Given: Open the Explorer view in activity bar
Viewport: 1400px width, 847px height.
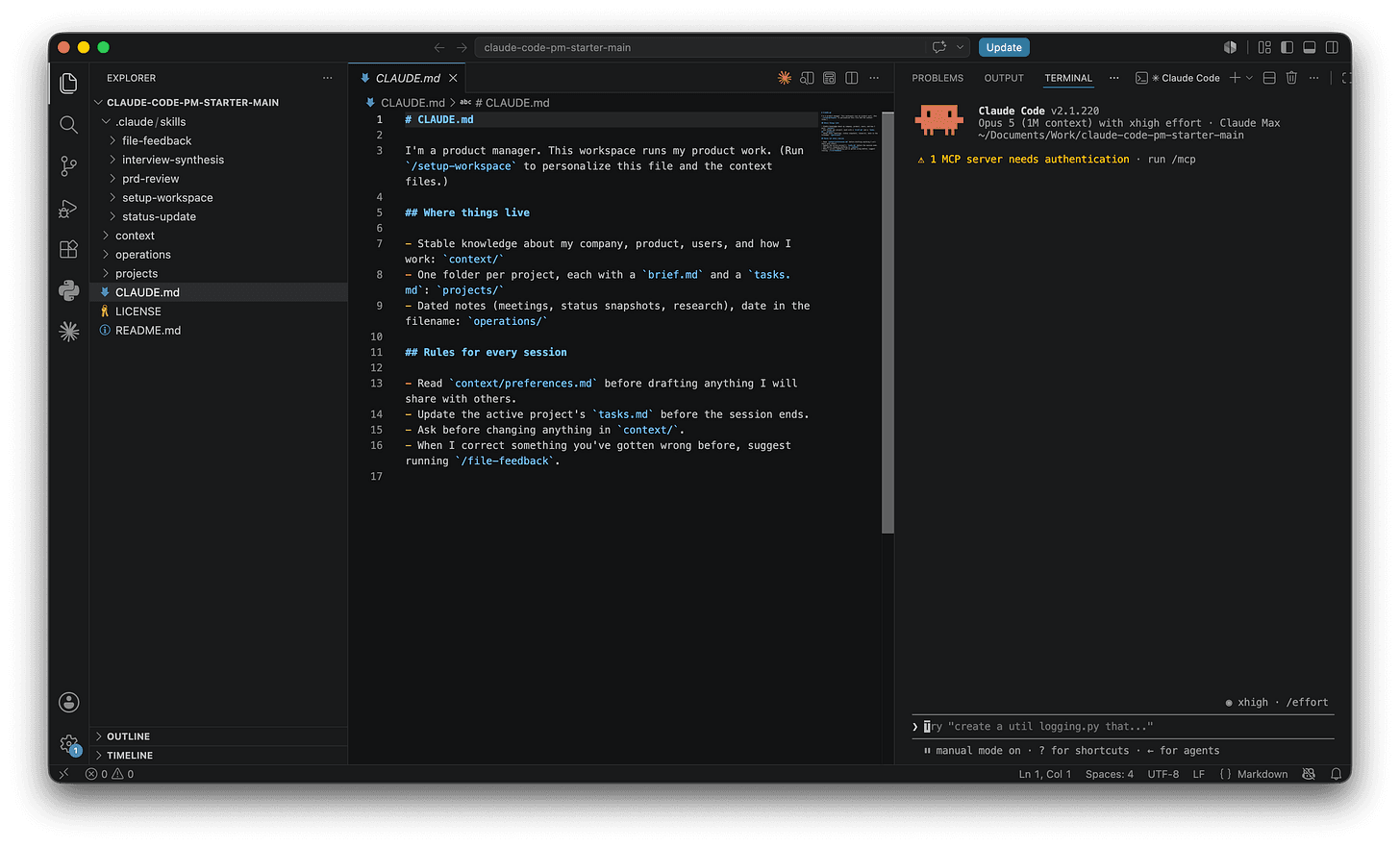Looking at the screenshot, I should 68,84.
